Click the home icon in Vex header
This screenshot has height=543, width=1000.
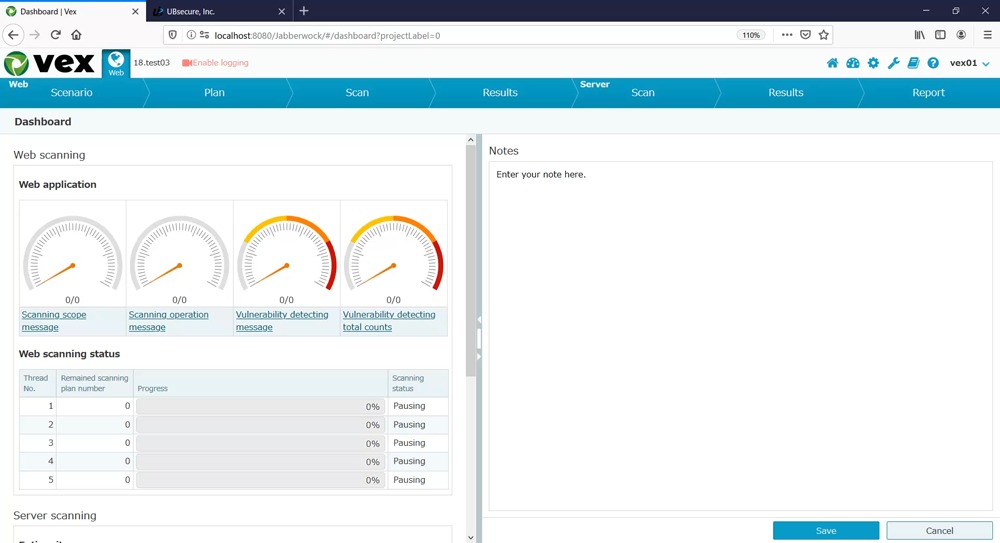(x=832, y=63)
